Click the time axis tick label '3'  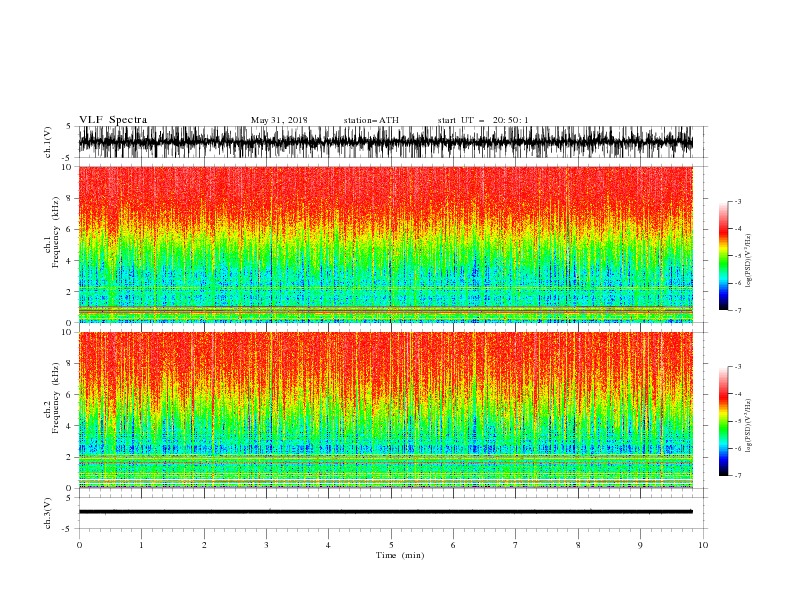pyautogui.click(x=266, y=545)
